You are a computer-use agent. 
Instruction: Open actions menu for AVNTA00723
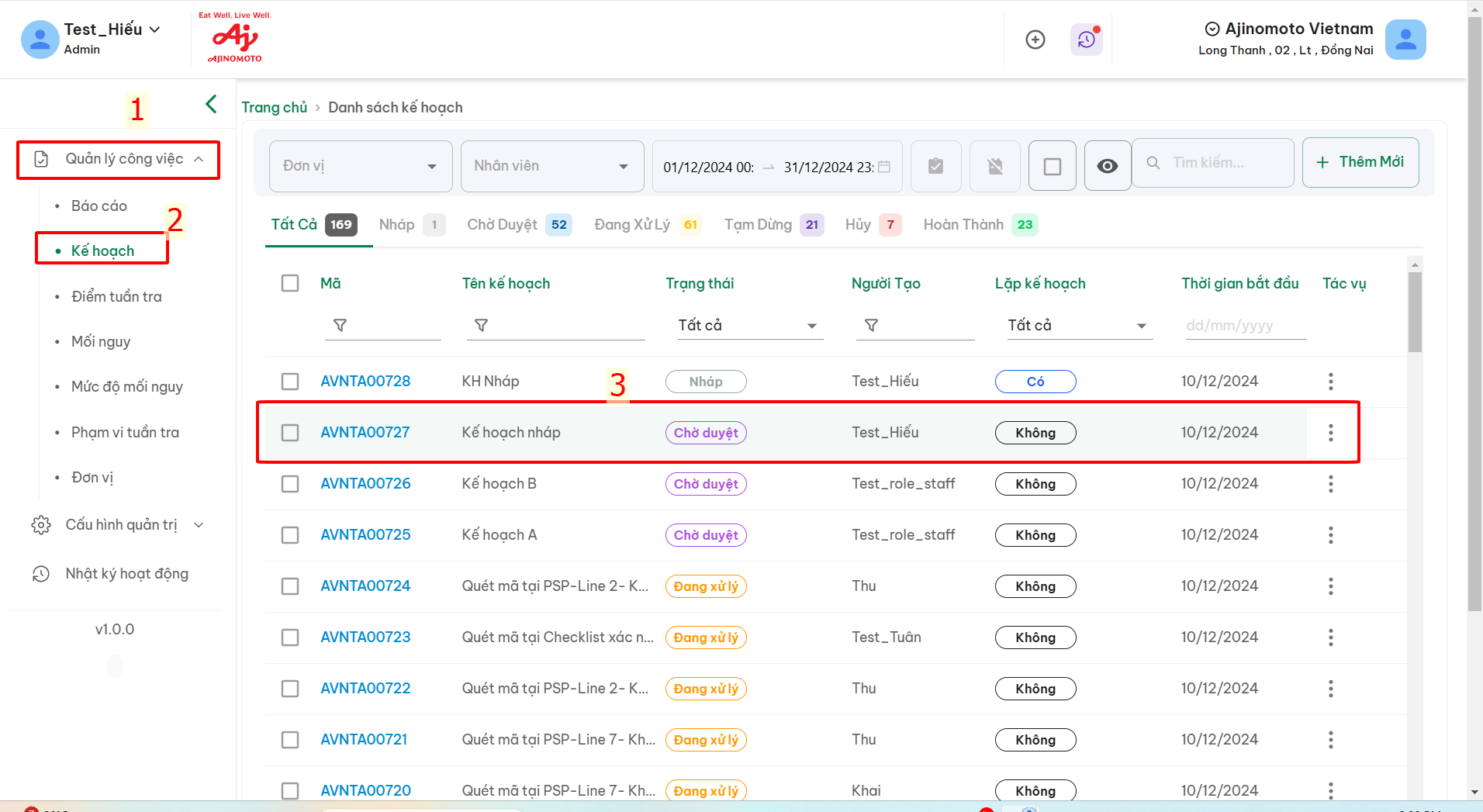[1331, 638]
